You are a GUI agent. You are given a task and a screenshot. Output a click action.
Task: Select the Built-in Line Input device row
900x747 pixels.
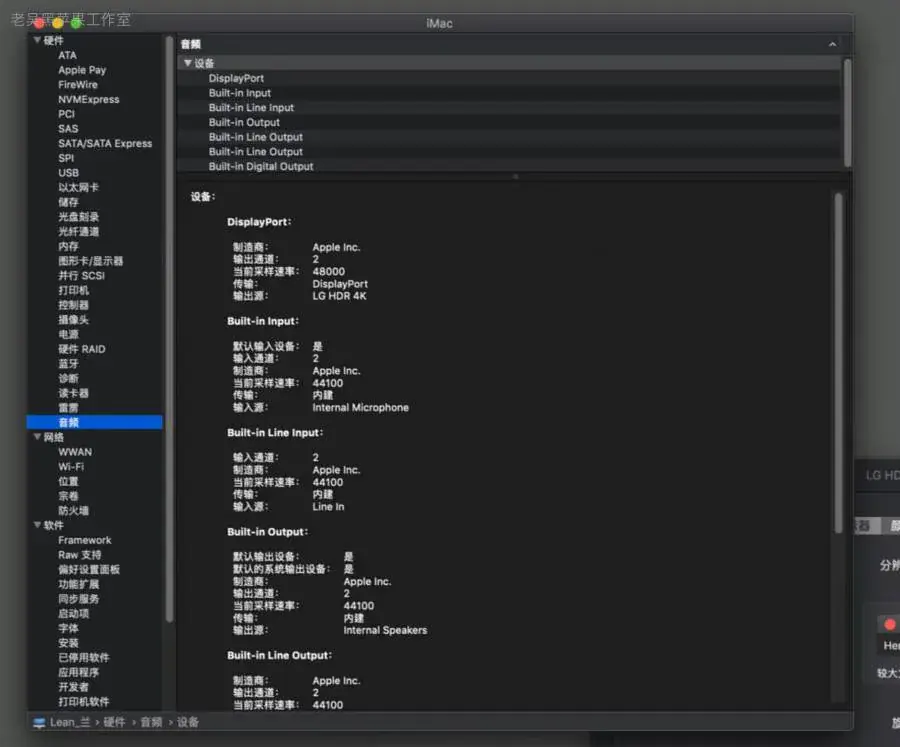(x=509, y=107)
